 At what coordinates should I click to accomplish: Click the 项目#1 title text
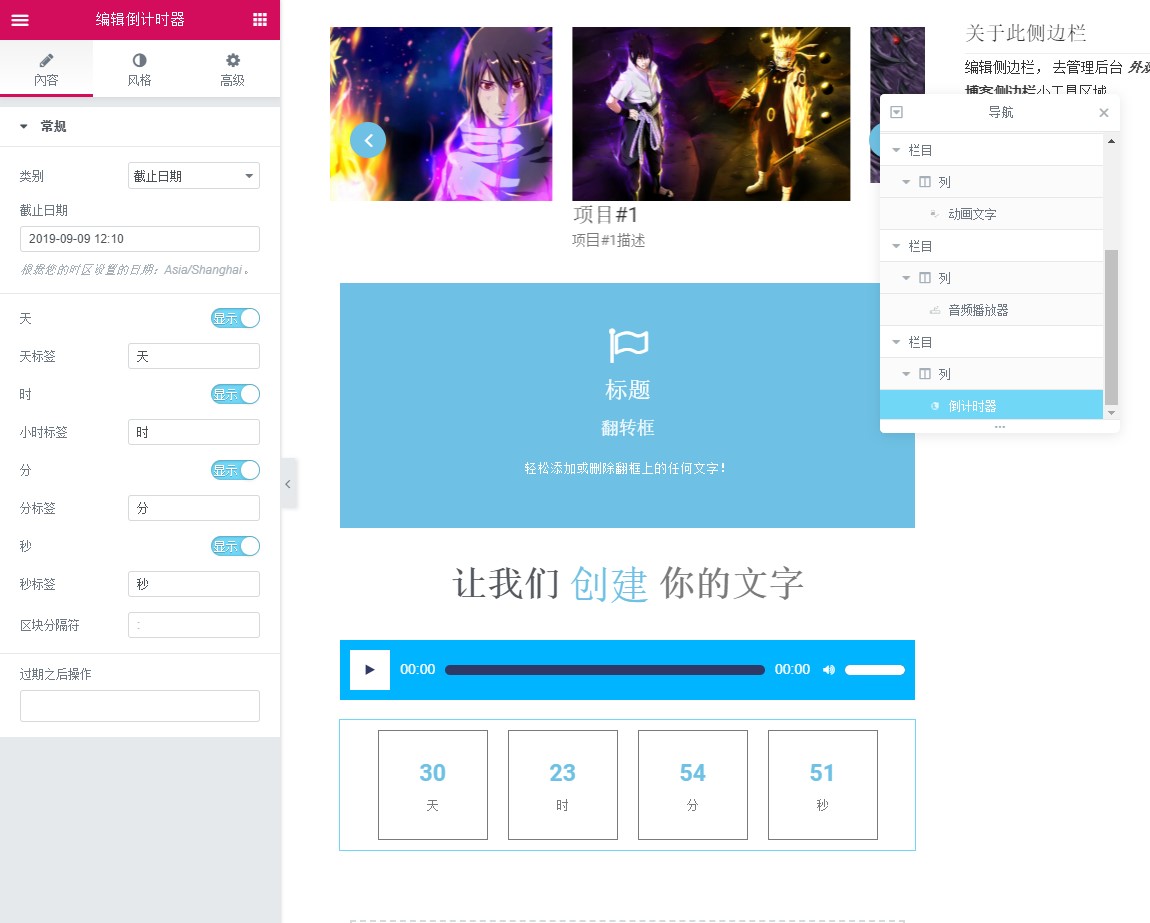[x=605, y=215]
